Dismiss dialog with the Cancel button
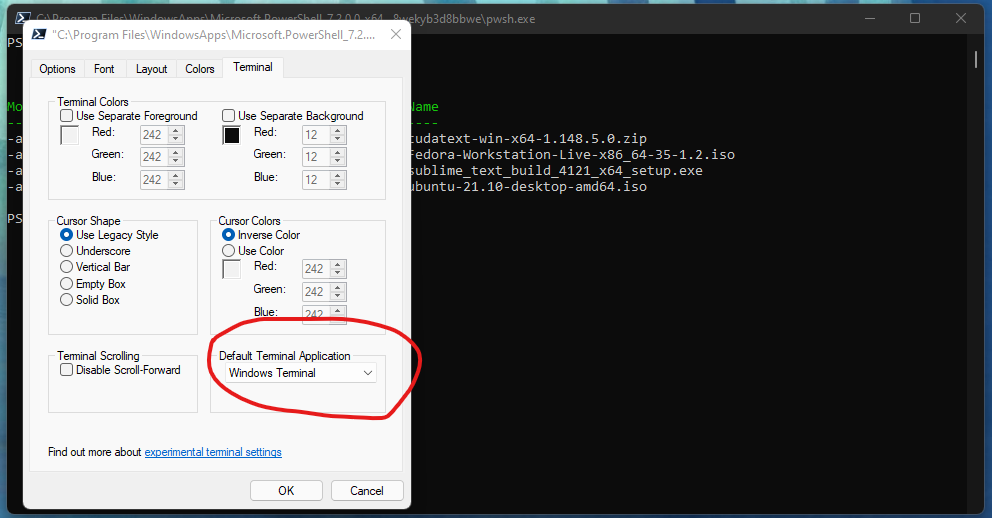 point(367,491)
